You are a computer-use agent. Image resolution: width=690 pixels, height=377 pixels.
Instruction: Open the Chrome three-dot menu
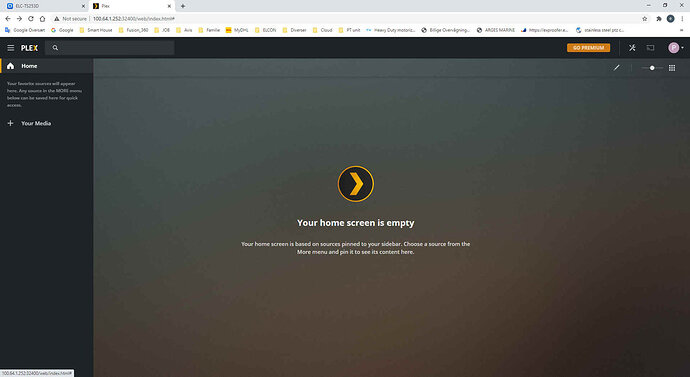click(682, 18)
